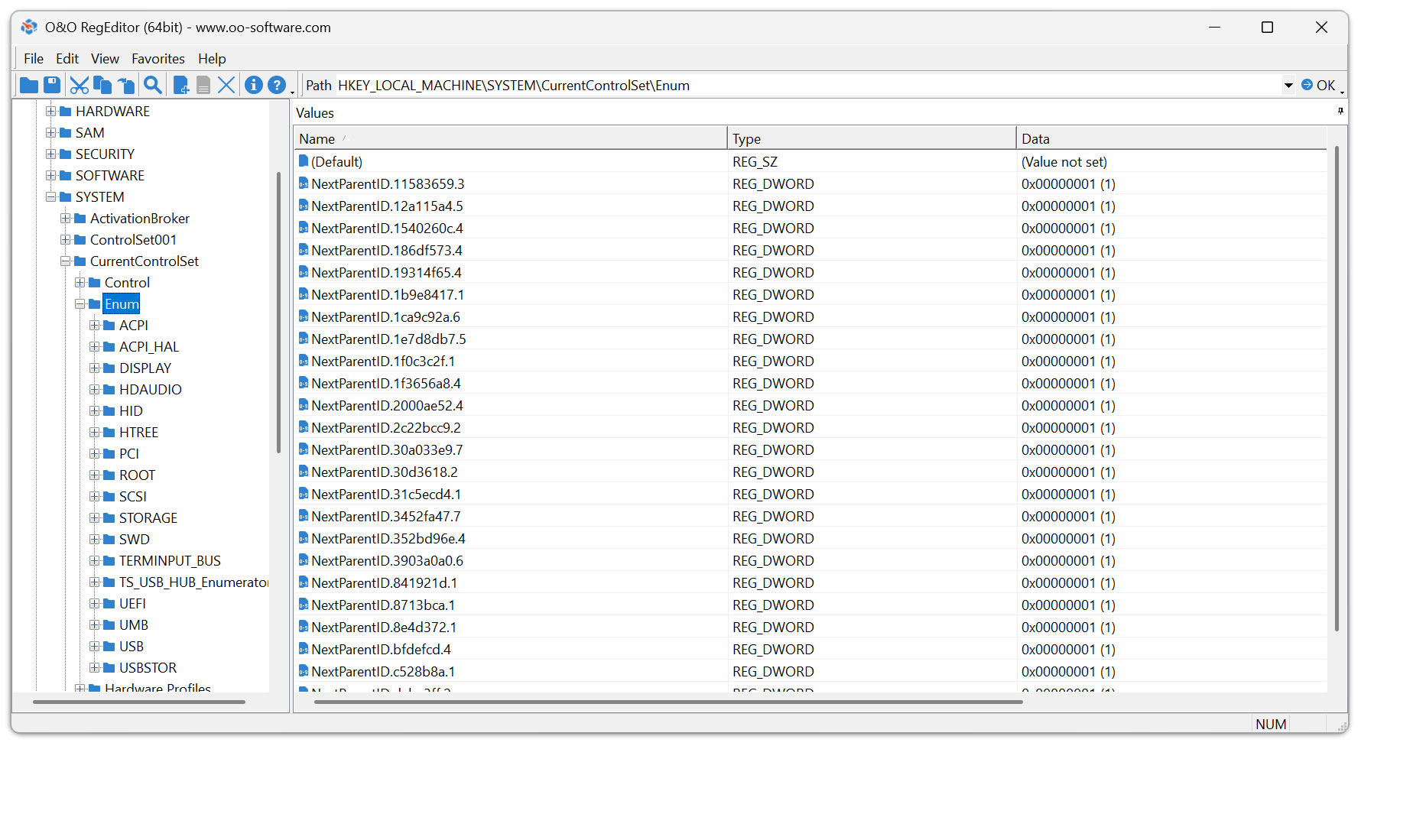The image size is (1426, 840).
Task: Show info using the blue info icon
Action: point(253,85)
